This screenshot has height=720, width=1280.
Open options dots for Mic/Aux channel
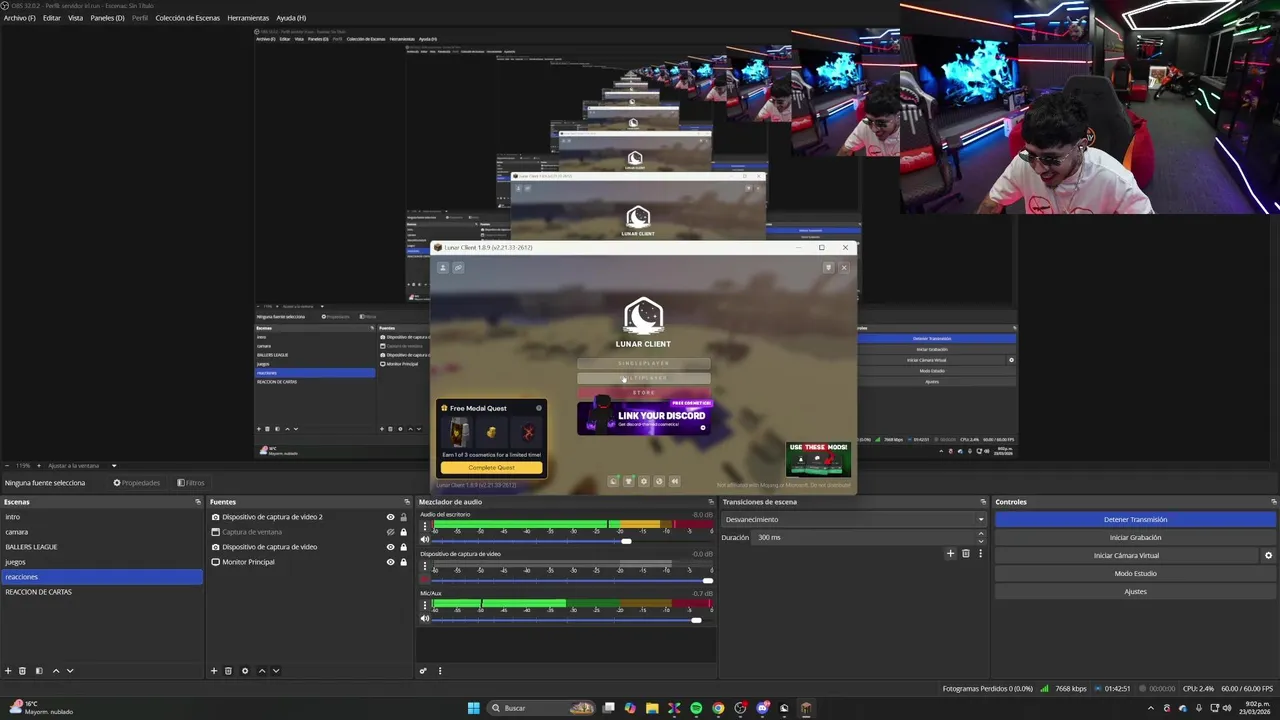[x=425, y=603]
